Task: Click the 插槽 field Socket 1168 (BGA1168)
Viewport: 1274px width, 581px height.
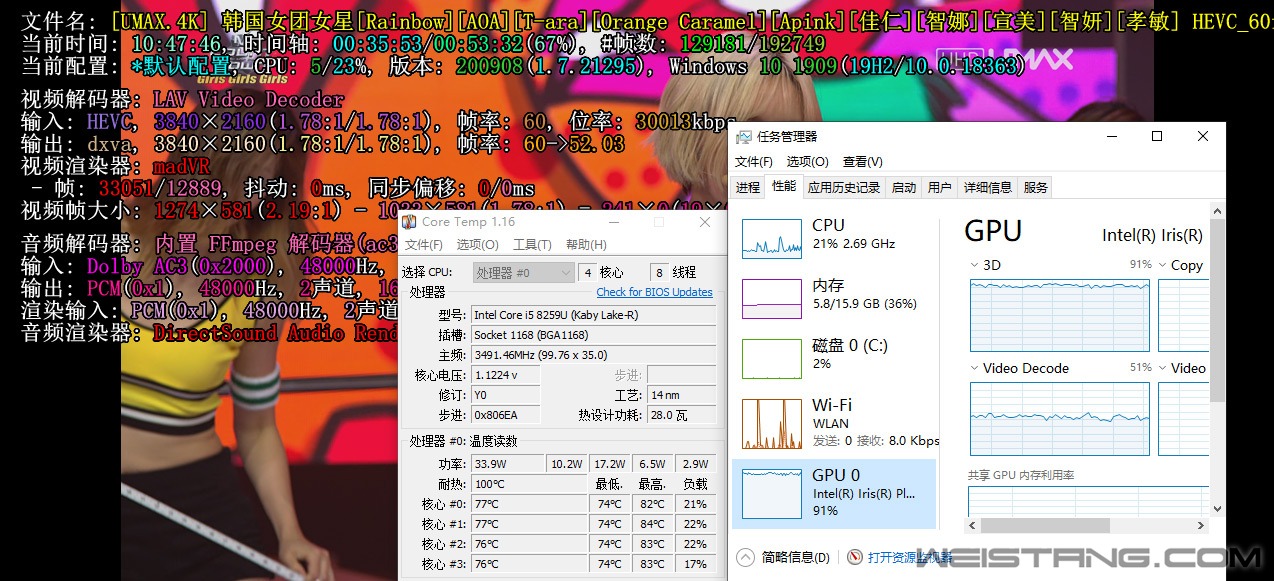Action: (593, 335)
